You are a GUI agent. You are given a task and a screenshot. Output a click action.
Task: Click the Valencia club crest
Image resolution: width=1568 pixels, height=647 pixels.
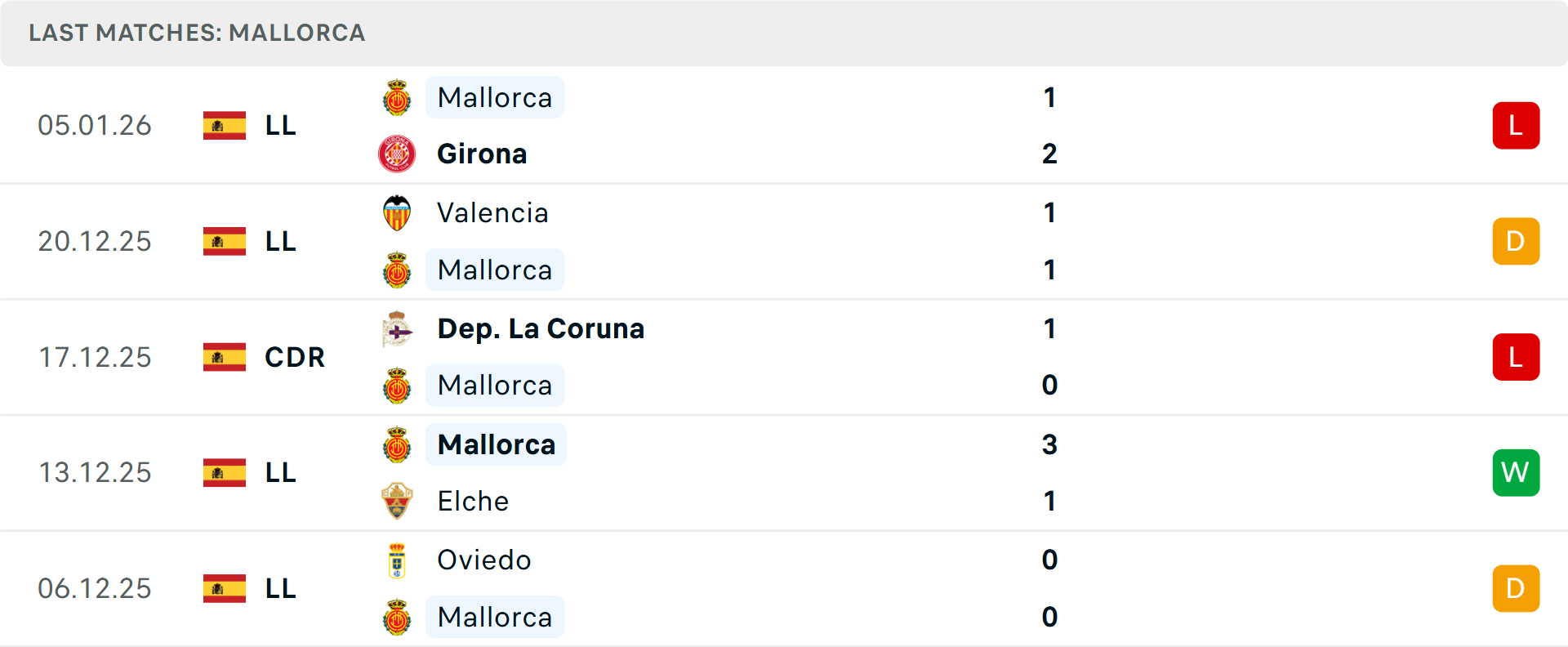point(397,213)
